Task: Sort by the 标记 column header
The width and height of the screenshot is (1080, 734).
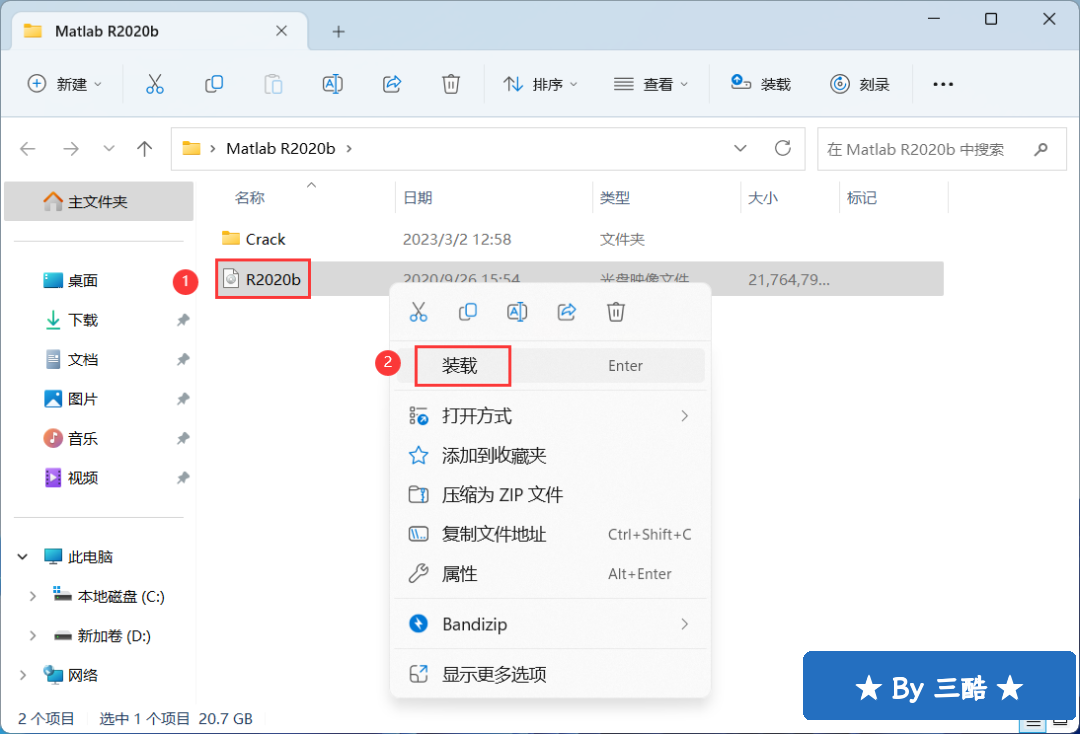Action: (x=862, y=198)
